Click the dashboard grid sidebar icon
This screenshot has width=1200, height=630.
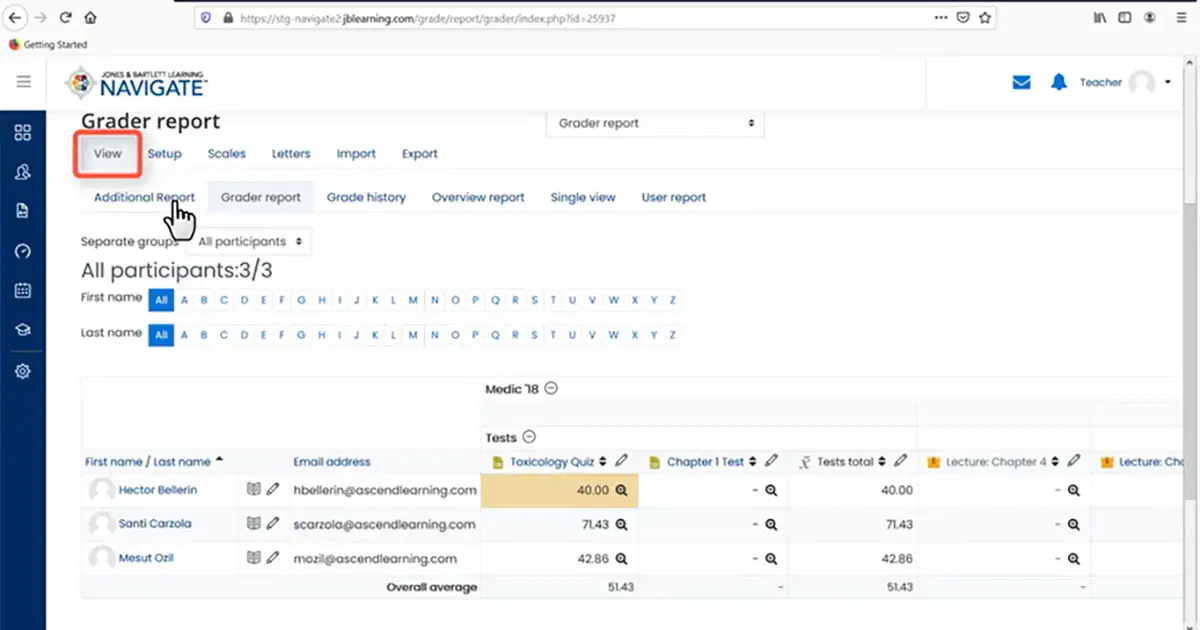(23, 133)
